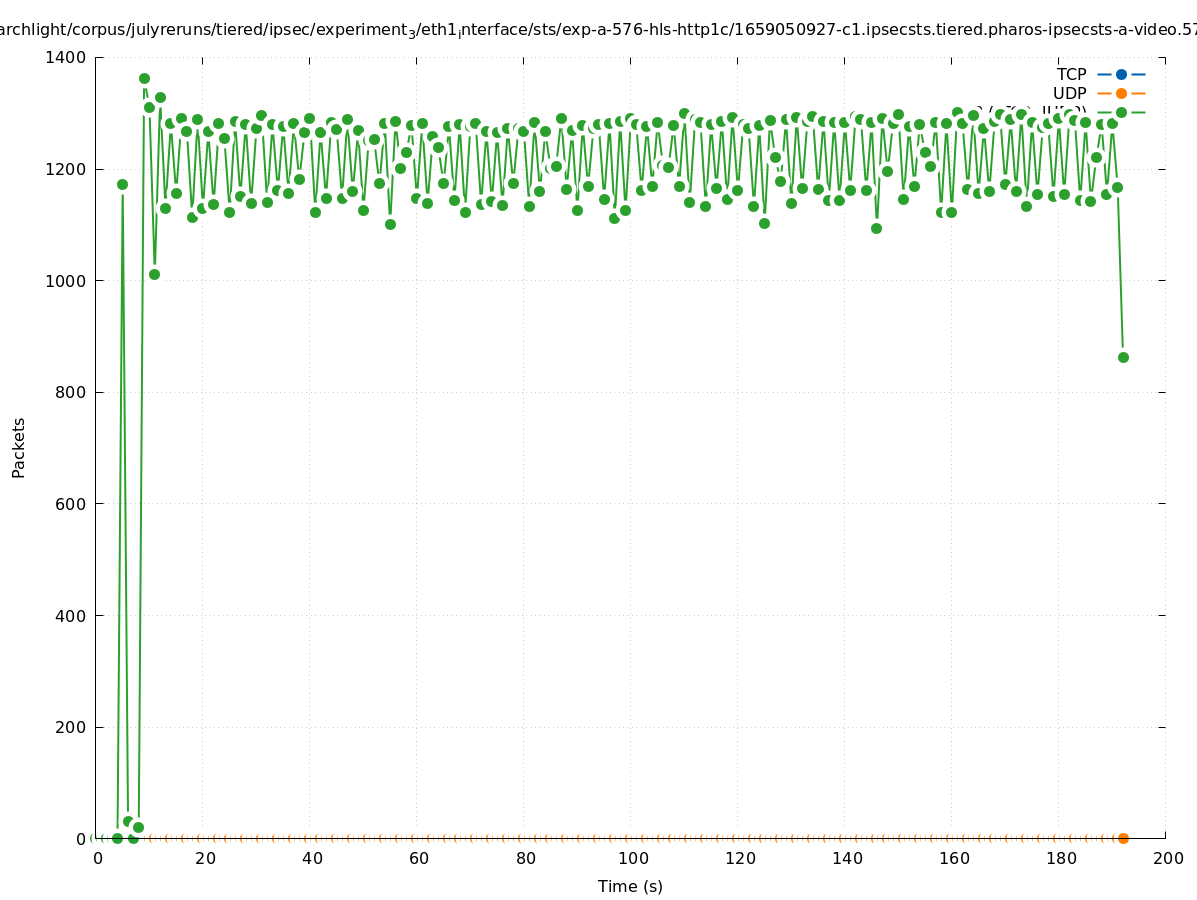1197x900 pixels.
Task: Click the final green data point near 860 packets
Action: pyautogui.click(x=1123, y=357)
